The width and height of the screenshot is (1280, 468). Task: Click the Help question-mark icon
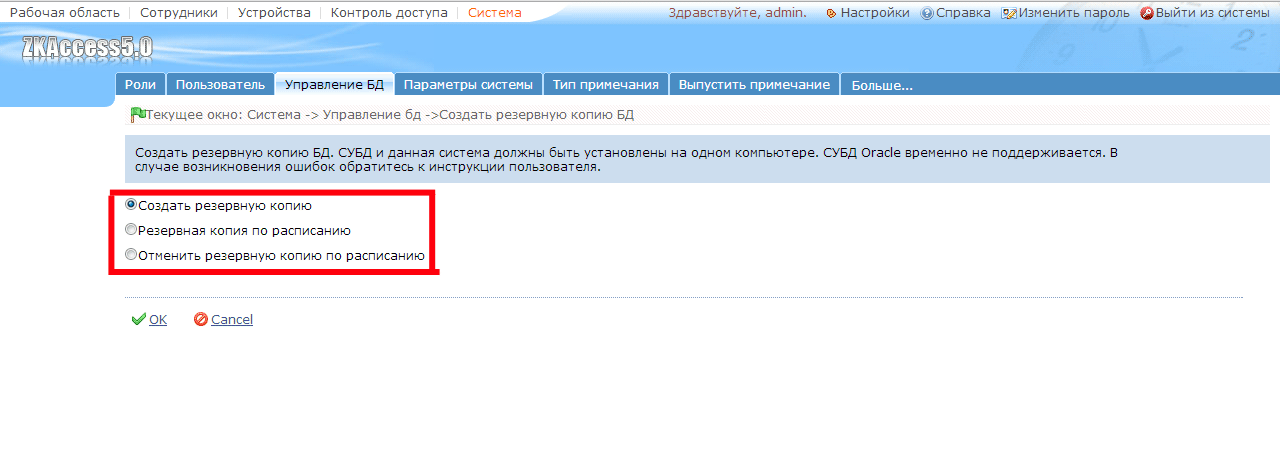927,13
